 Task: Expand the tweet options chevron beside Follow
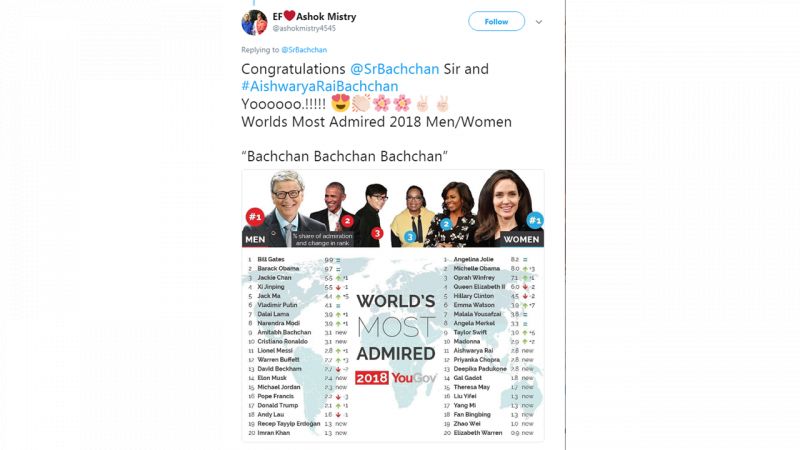(x=539, y=21)
